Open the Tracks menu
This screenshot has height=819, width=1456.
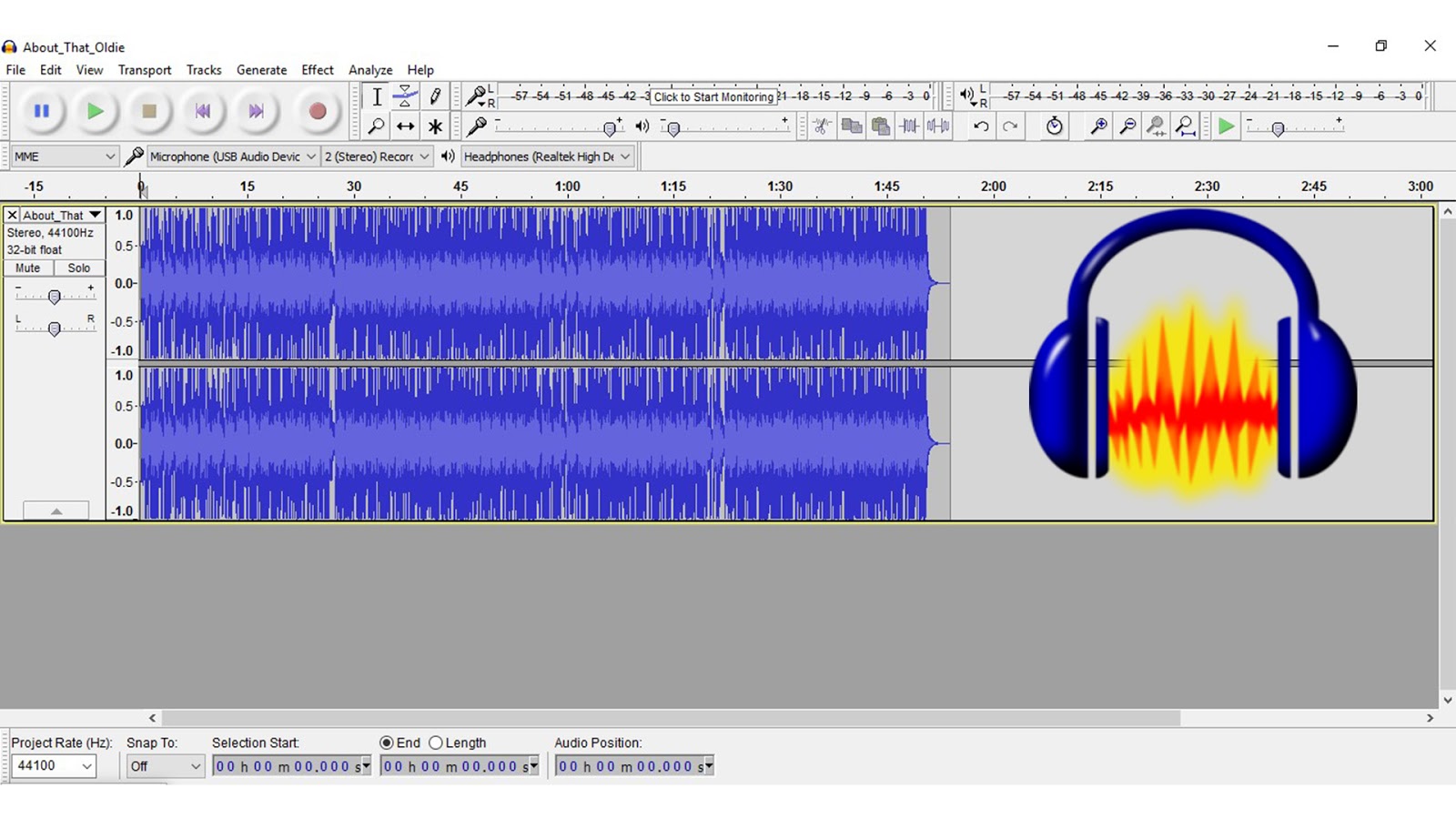(204, 70)
